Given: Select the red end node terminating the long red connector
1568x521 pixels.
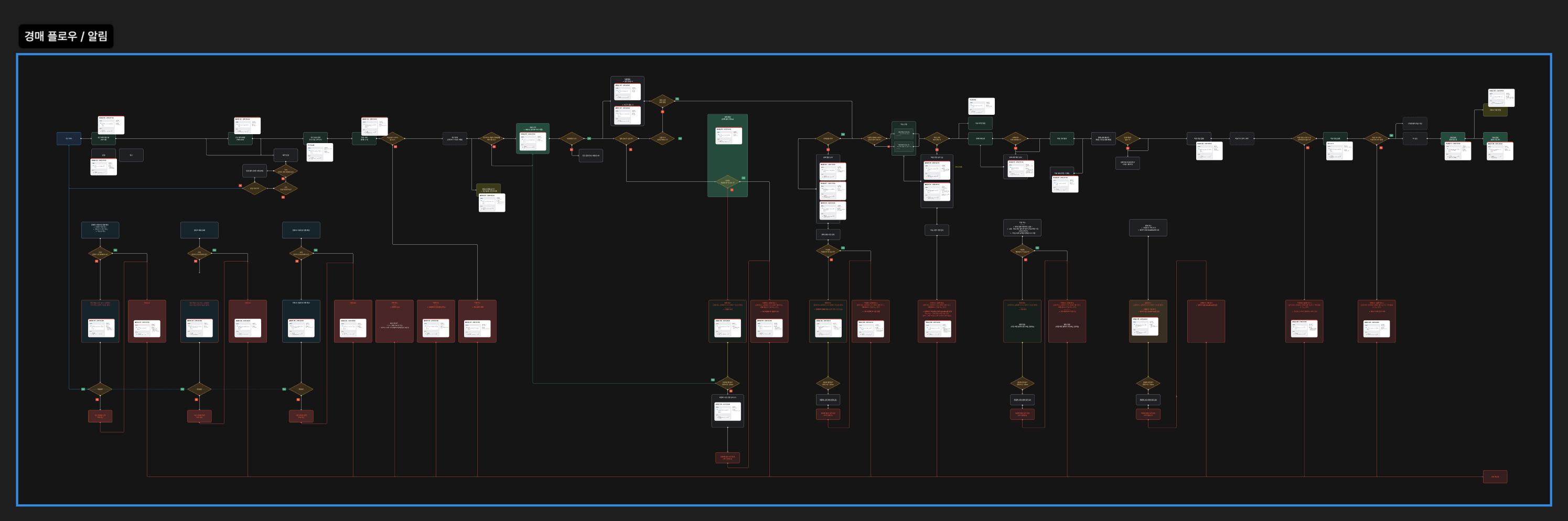Looking at the screenshot, I should (1495, 476).
